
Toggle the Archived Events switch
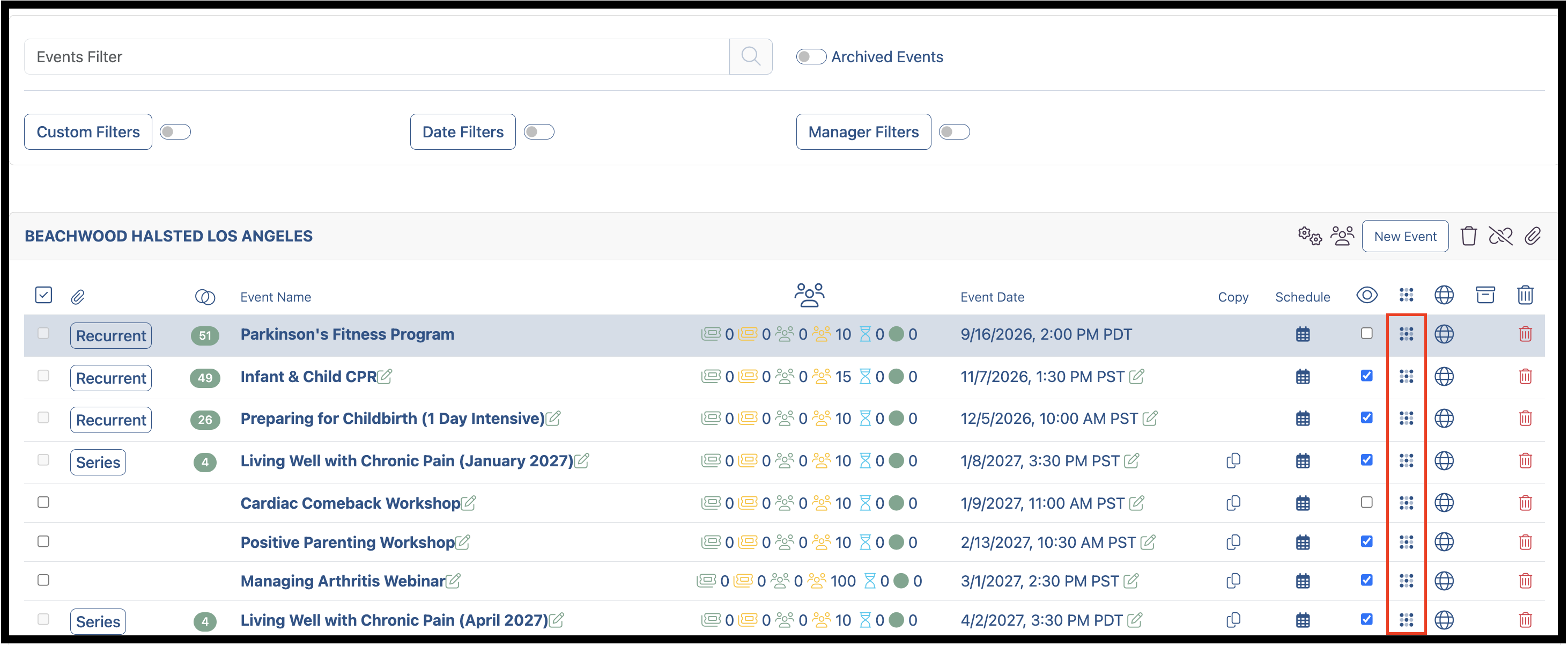811,57
